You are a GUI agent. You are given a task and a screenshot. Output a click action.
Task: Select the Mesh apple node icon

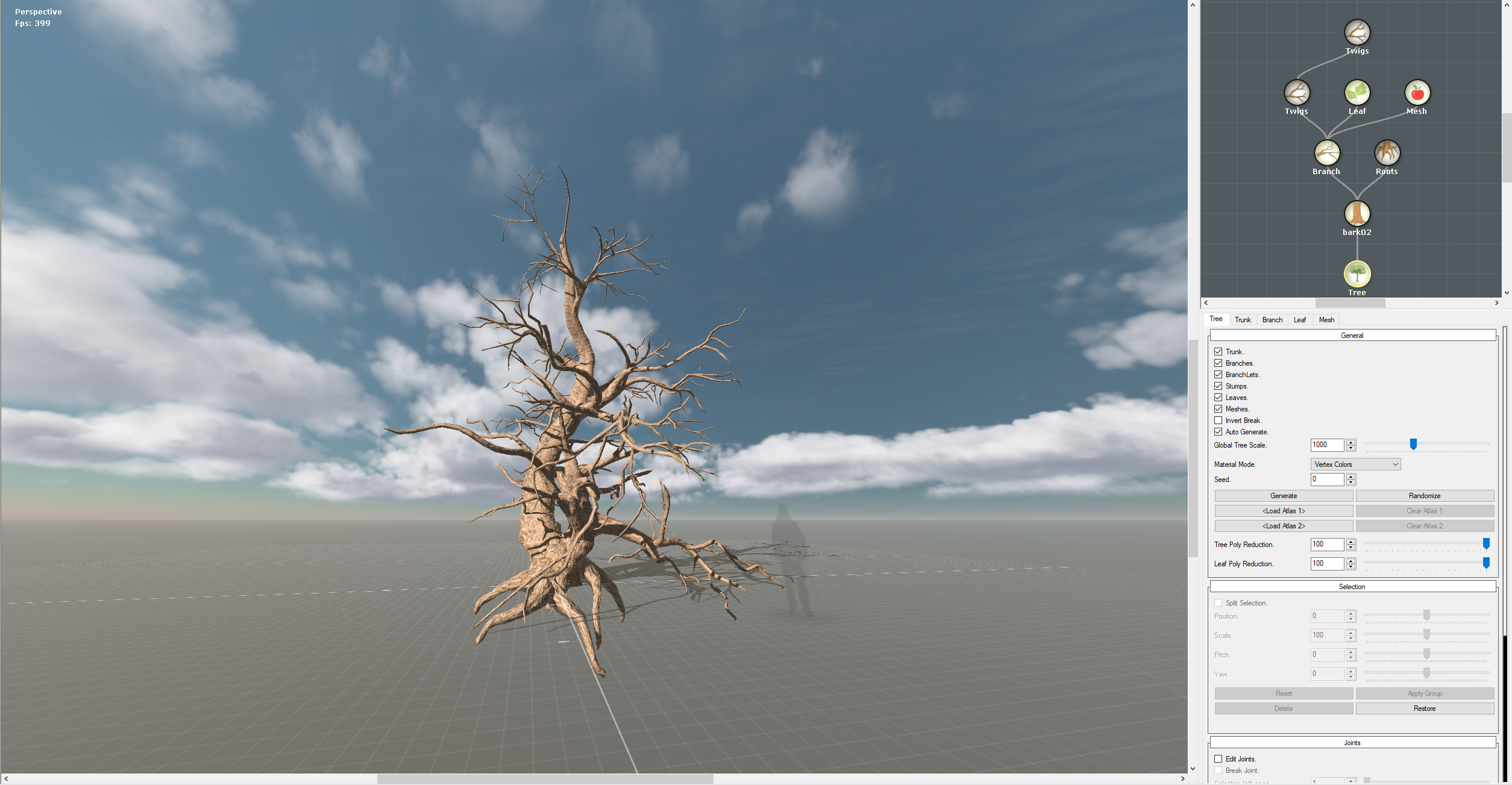click(x=1417, y=93)
